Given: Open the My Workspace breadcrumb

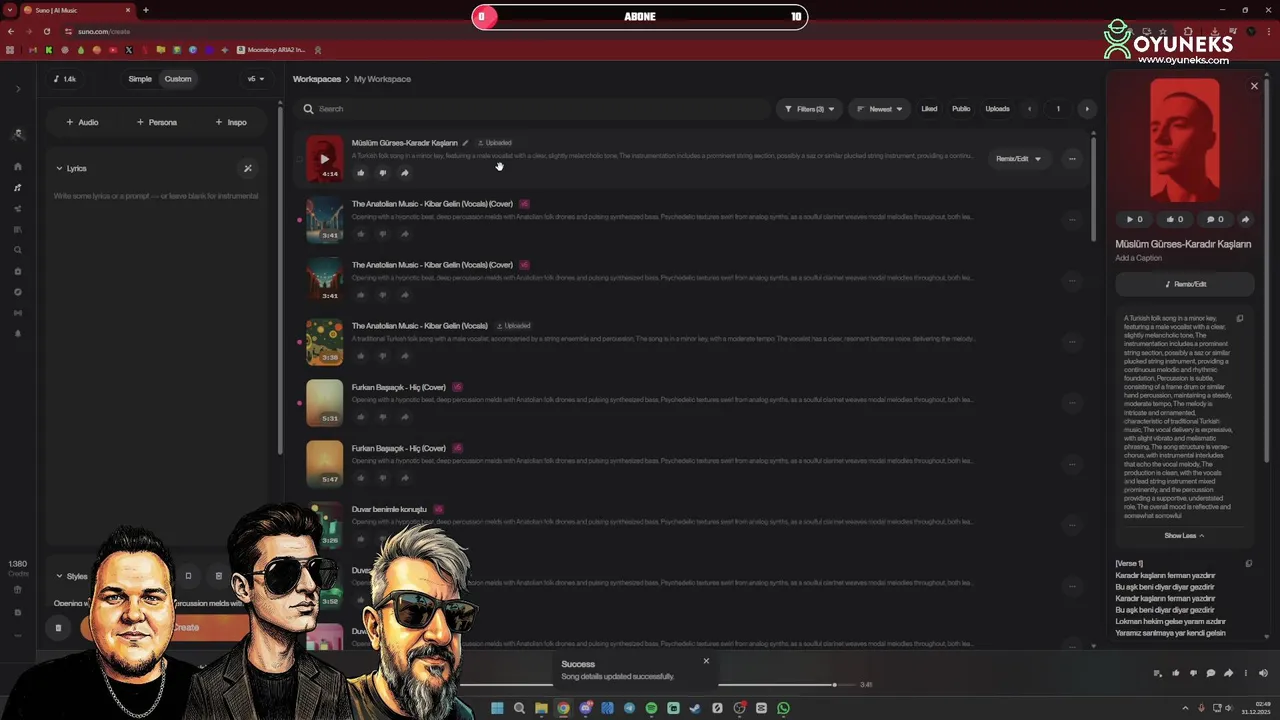Looking at the screenshot, I should [382, 79].
